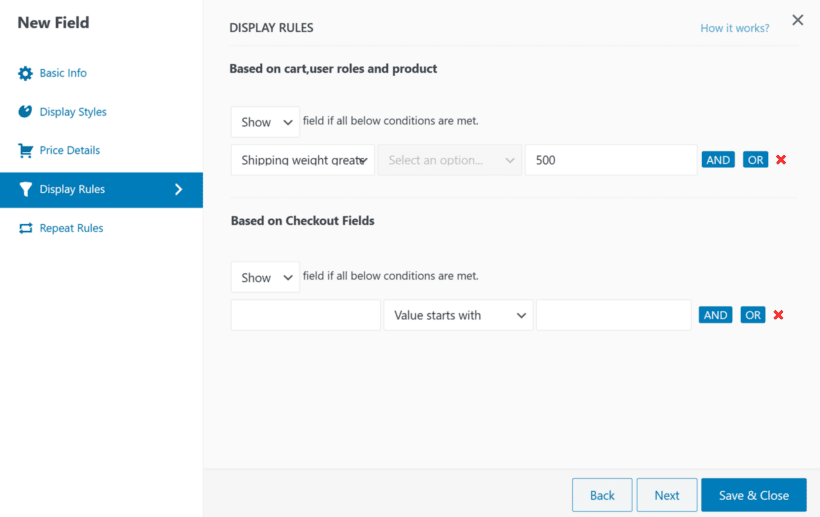The height and width of the screenshot is (517, 820).
Task: Click the Display Styles palette icon
Action: click(25, 112)
